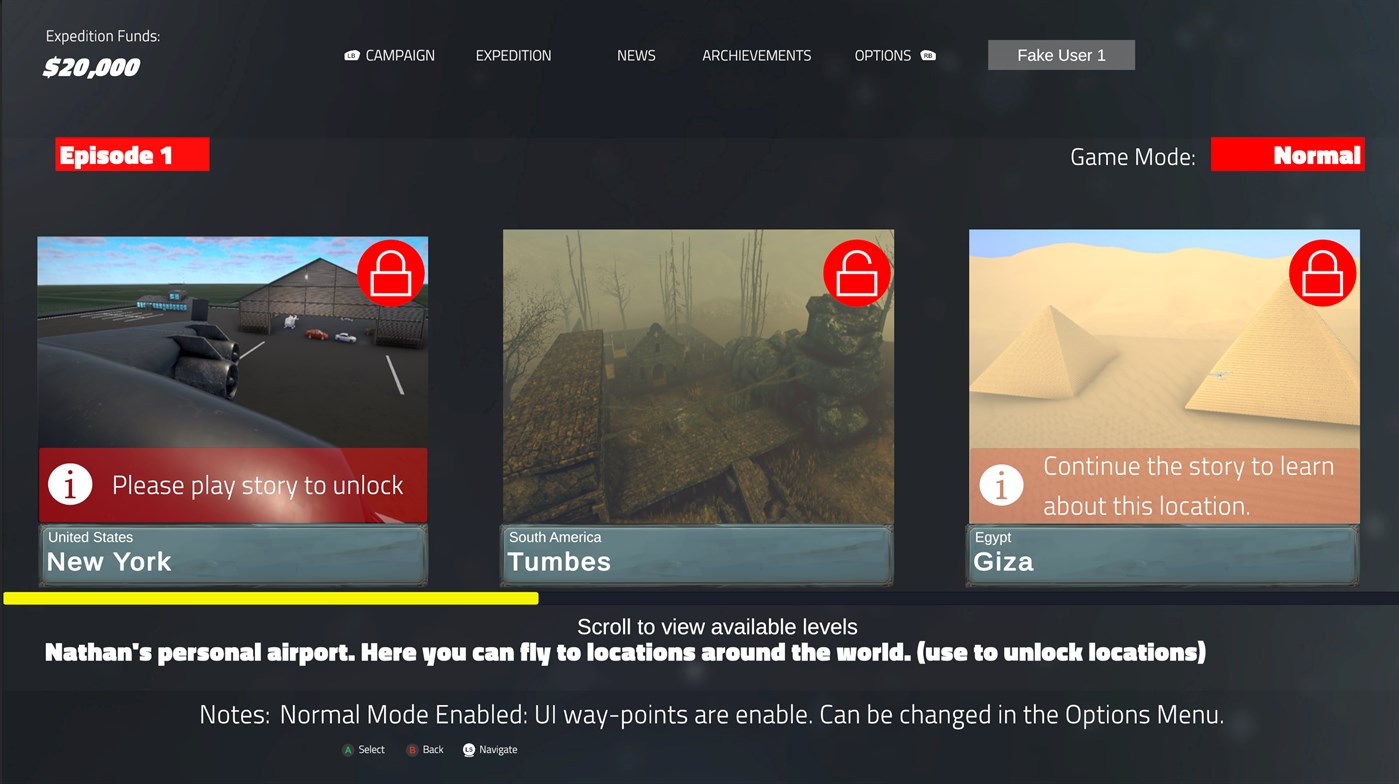Click the Fake User 1 button
Image resolution: width=1399 pixels, height=784 pixels.
1061,55
